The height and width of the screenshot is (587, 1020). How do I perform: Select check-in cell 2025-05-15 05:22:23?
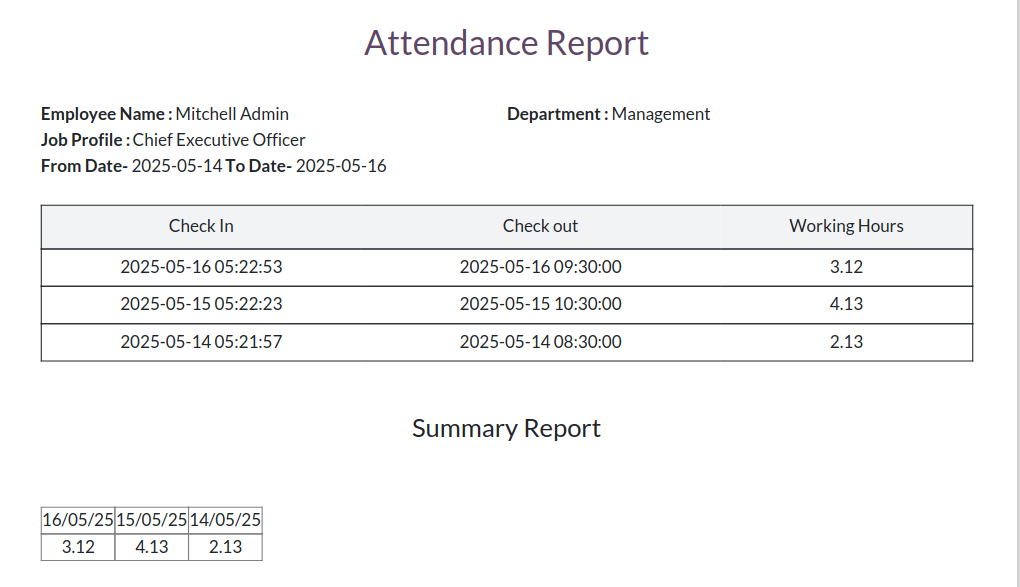[x=201, y=304]
